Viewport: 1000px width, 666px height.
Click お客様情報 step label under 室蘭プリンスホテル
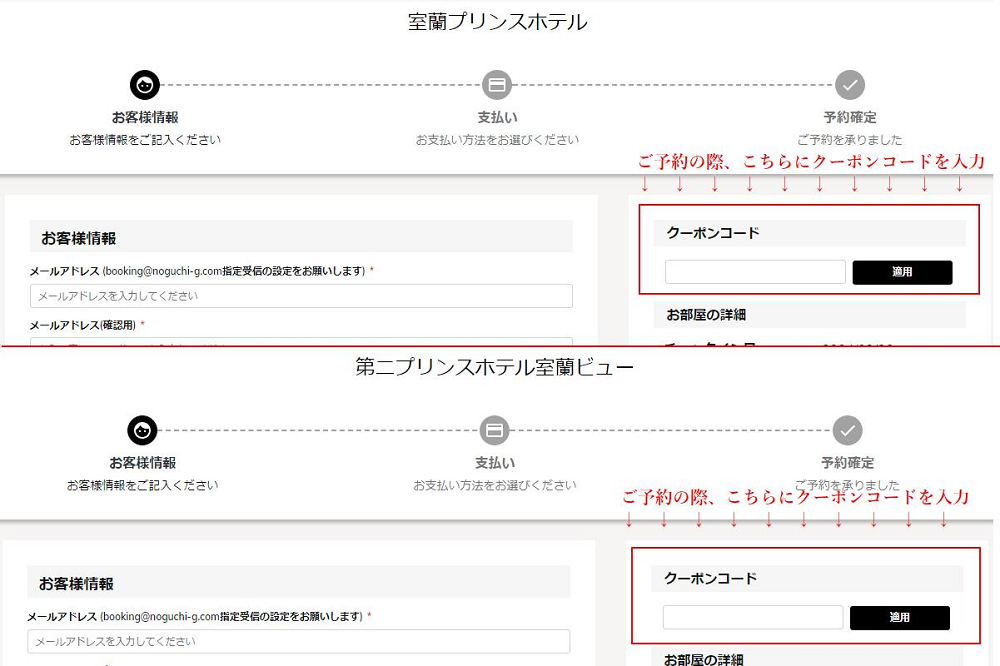145,117
